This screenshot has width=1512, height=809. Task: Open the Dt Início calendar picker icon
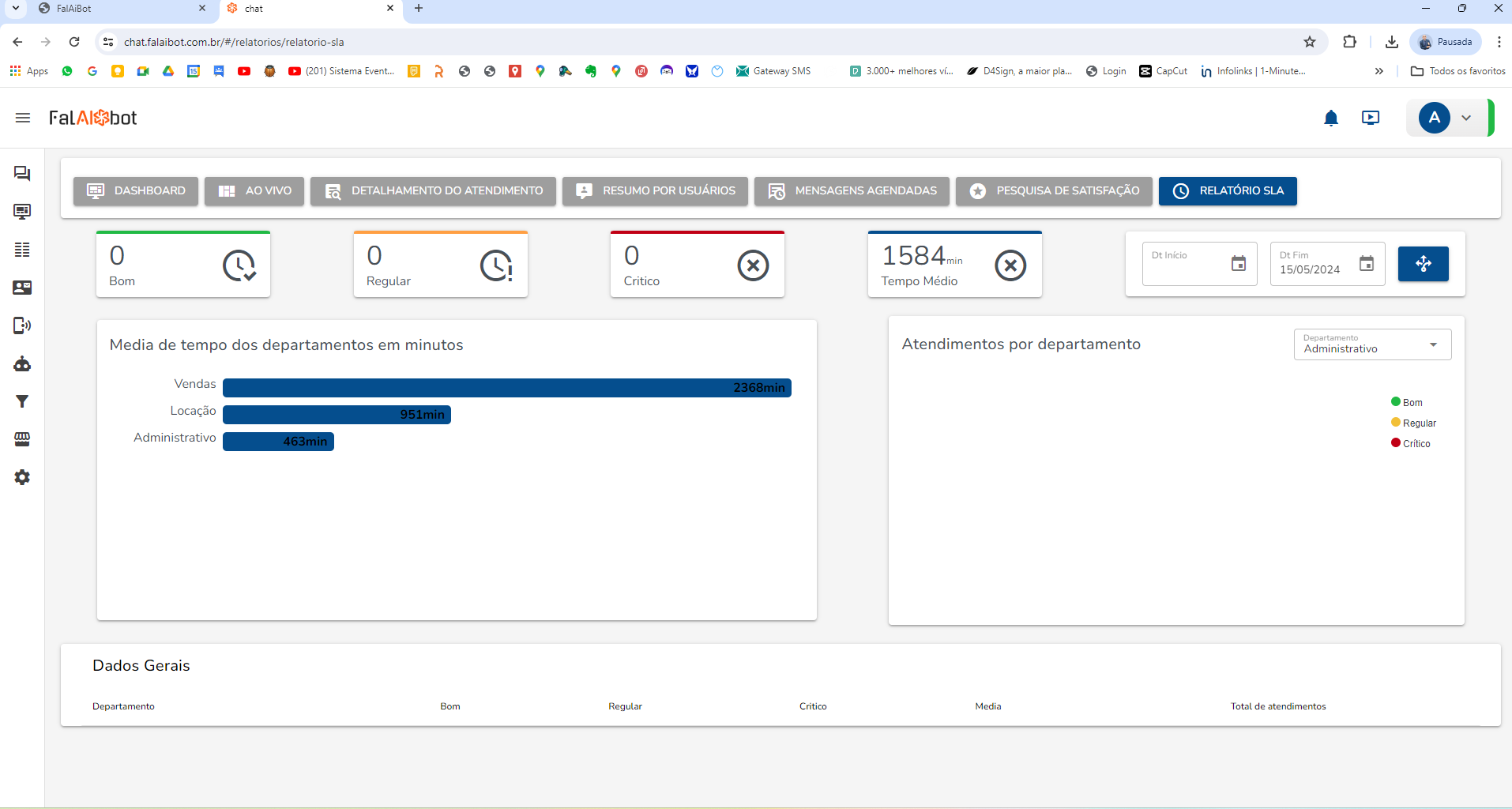coord(1239,264)
